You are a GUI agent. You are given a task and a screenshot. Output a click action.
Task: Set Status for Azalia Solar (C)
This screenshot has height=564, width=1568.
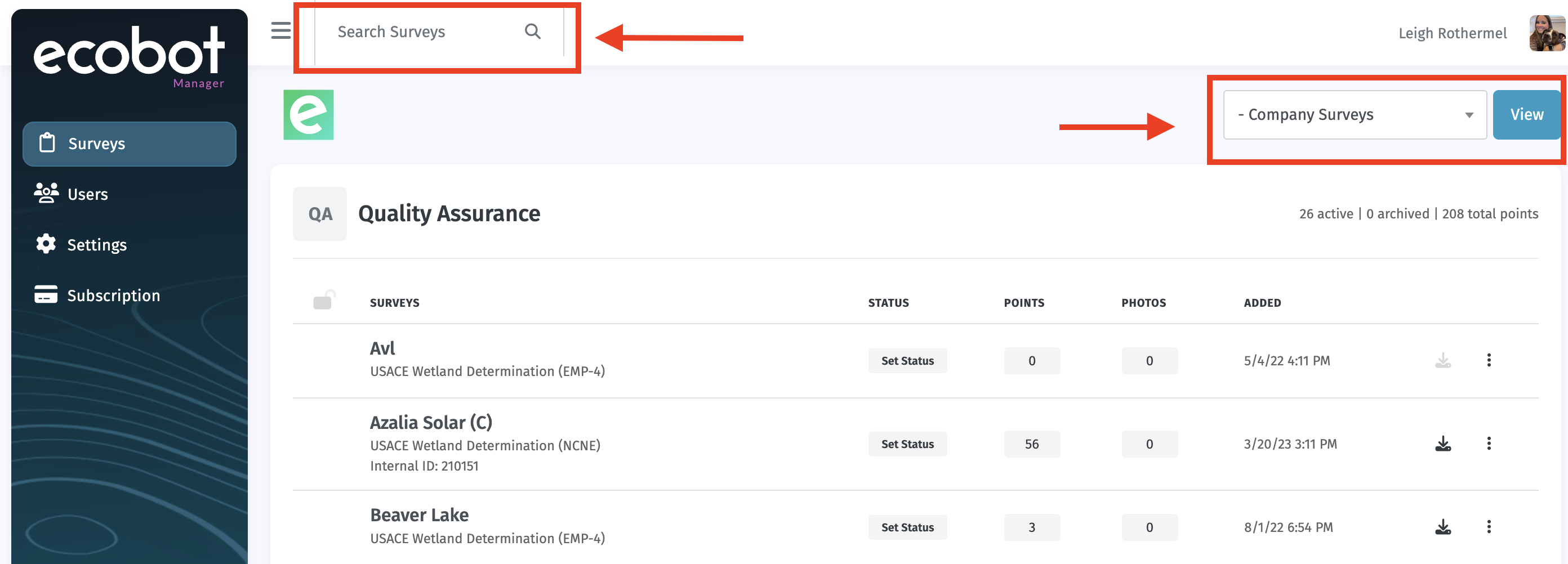pyautogui.click(x=907, y=444)
